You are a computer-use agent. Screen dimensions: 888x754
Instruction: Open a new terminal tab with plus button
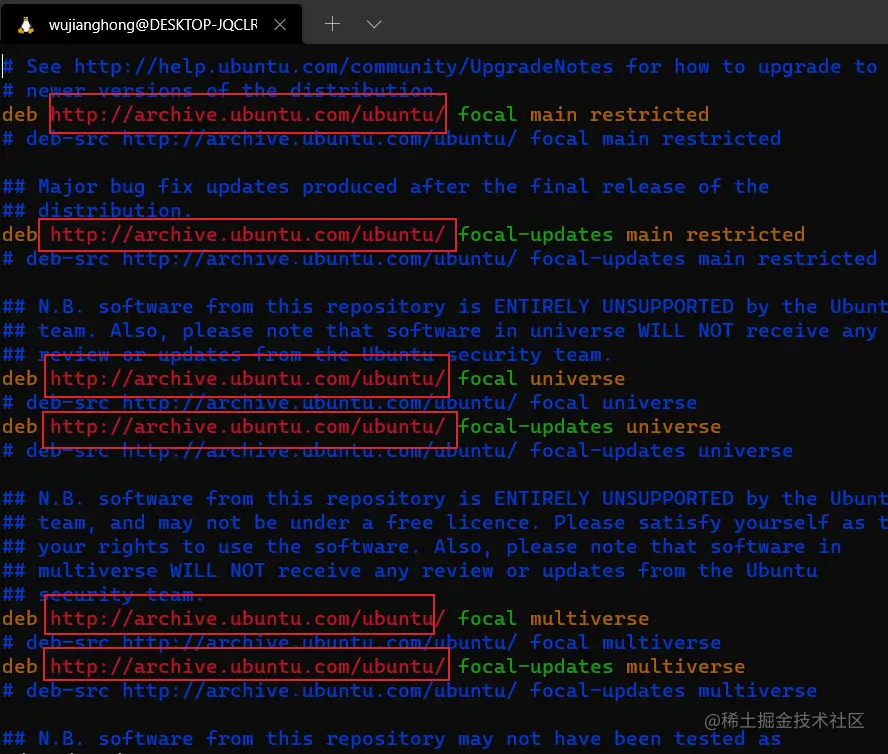[332, 24]
